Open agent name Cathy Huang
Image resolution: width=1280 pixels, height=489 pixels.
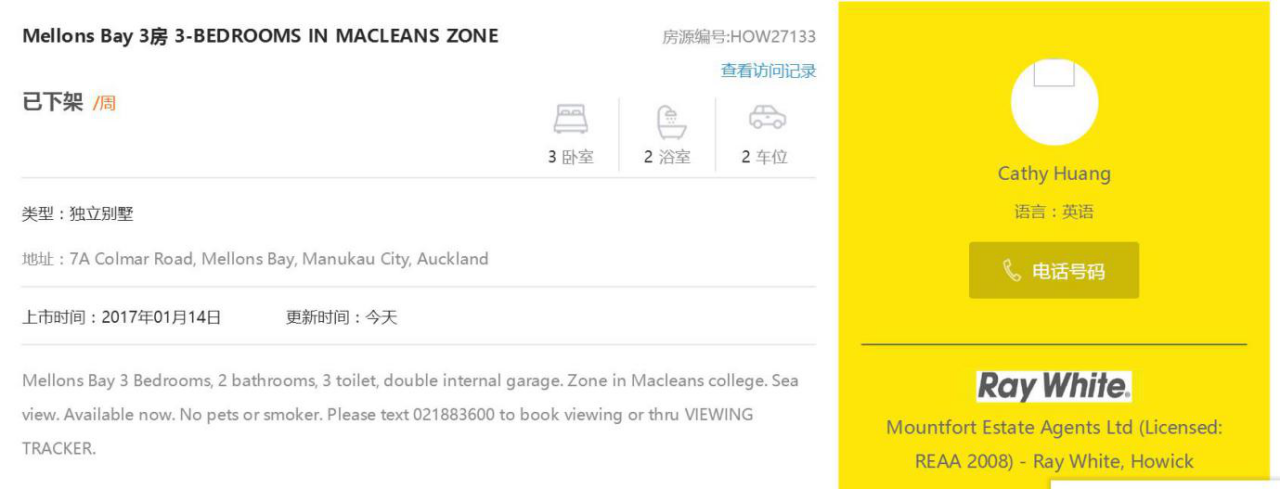coord(1054,174)
